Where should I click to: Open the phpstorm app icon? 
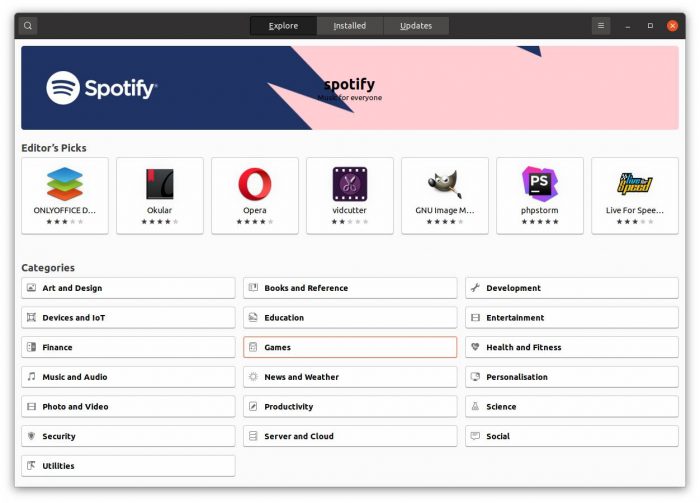[x=540, y=184]
